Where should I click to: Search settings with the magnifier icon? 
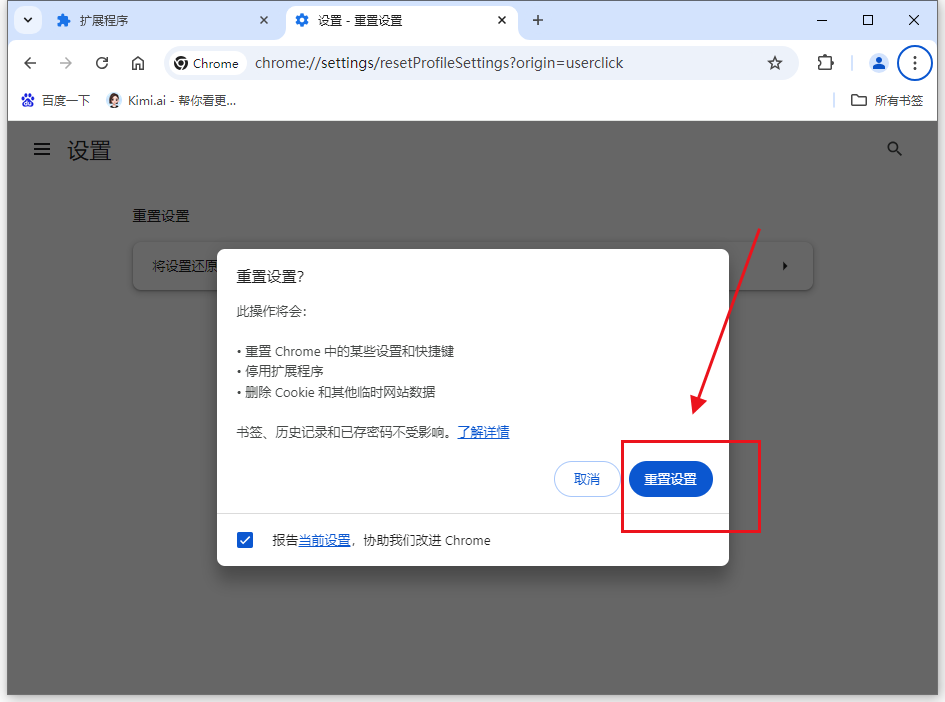(x=894, y=149)
